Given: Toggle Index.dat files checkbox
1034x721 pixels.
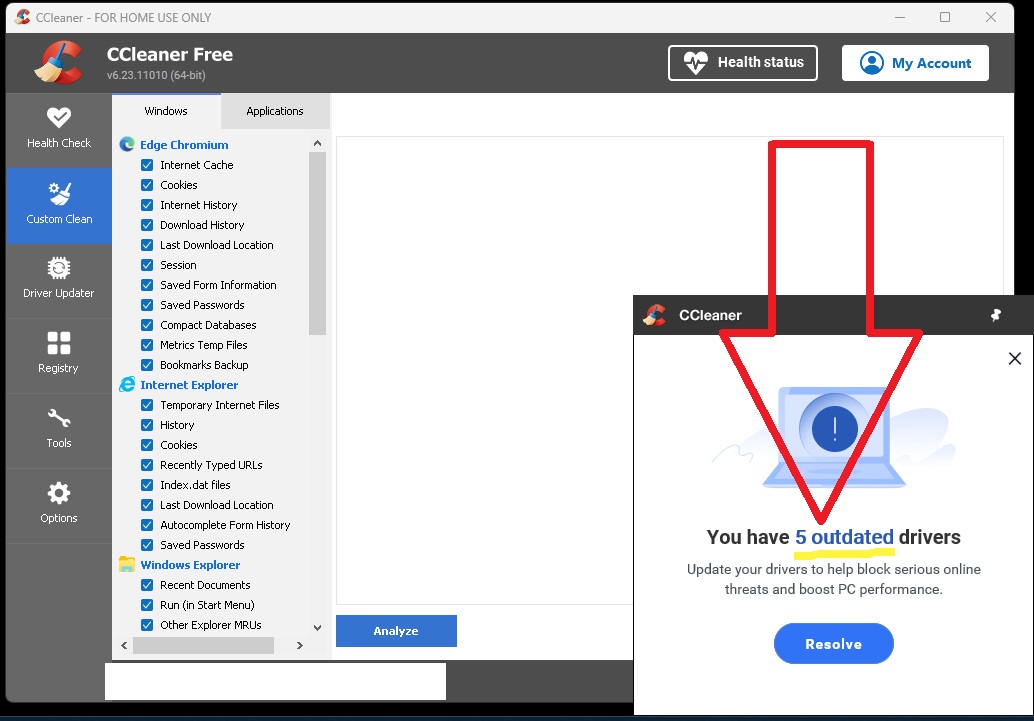Looking at the screenshot, I should (147, 485).
